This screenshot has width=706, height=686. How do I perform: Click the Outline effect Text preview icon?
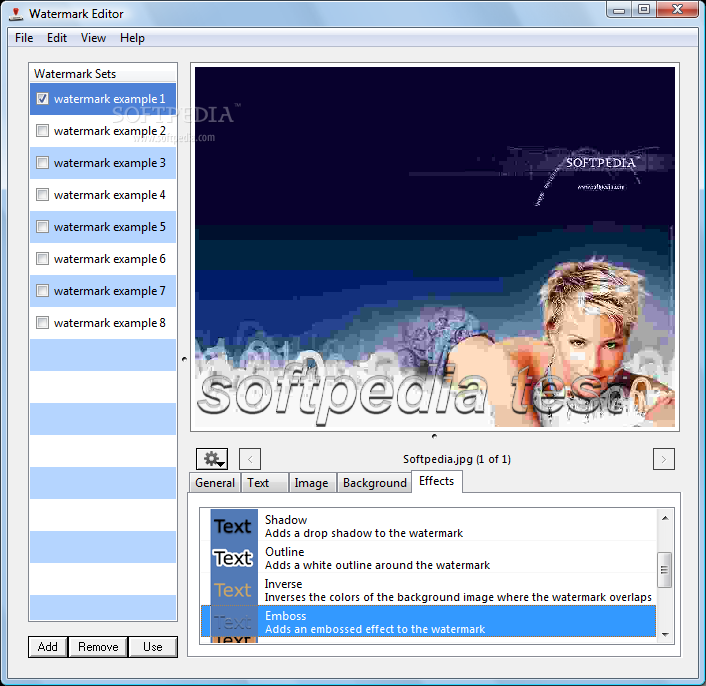(x=234, y=557)
